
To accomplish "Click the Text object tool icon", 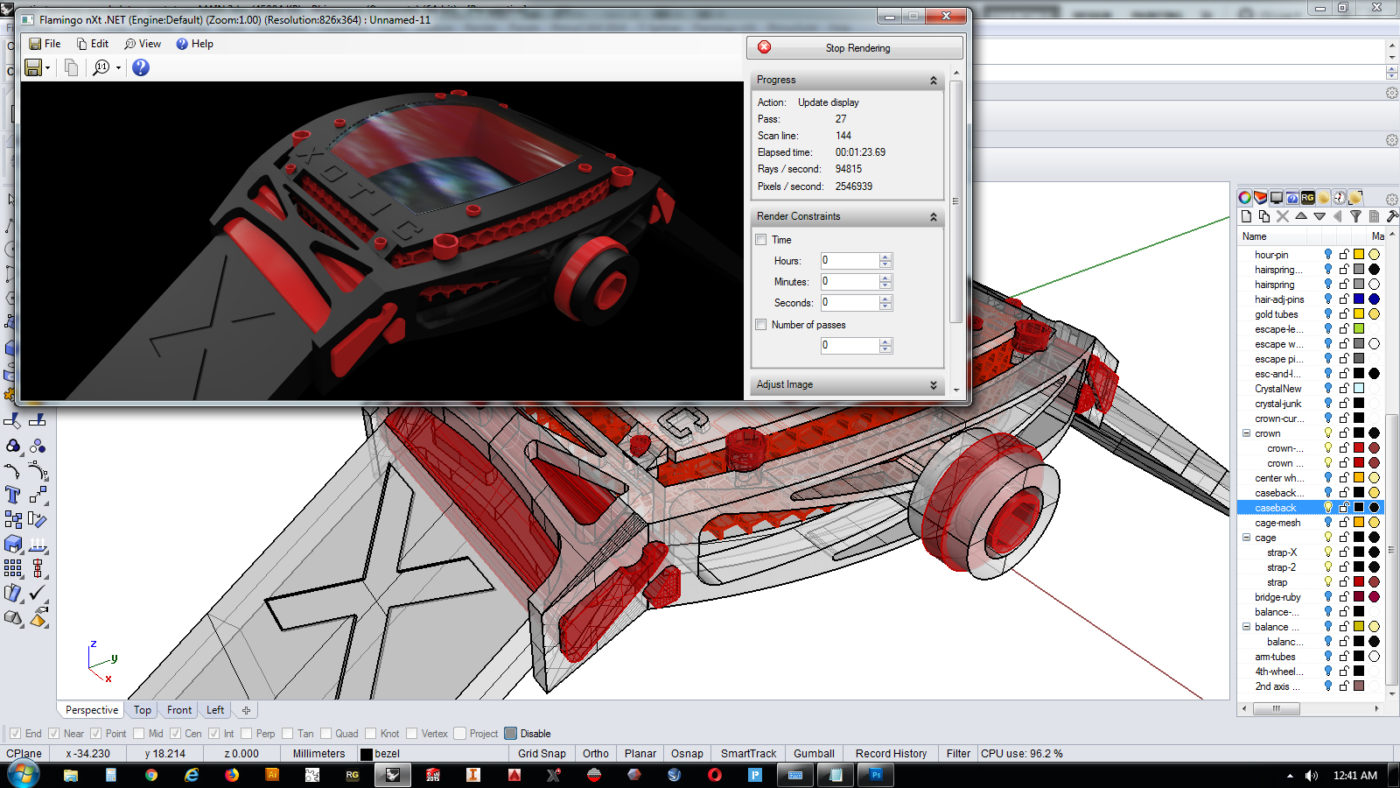I will coord(13,495).
